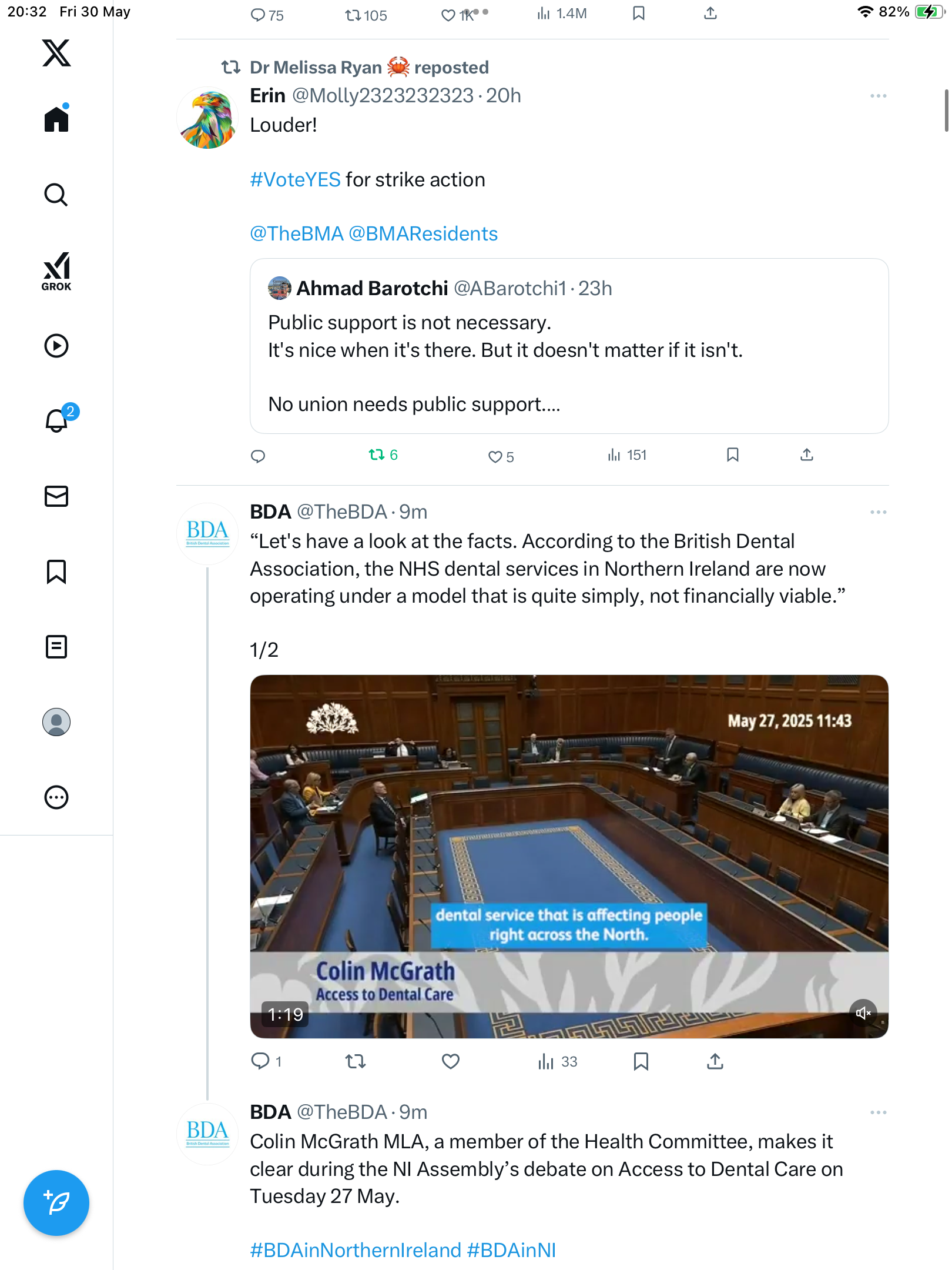
Task: Repost the BDA video post
Action: pyautogui.click(x=356, y=1061)
